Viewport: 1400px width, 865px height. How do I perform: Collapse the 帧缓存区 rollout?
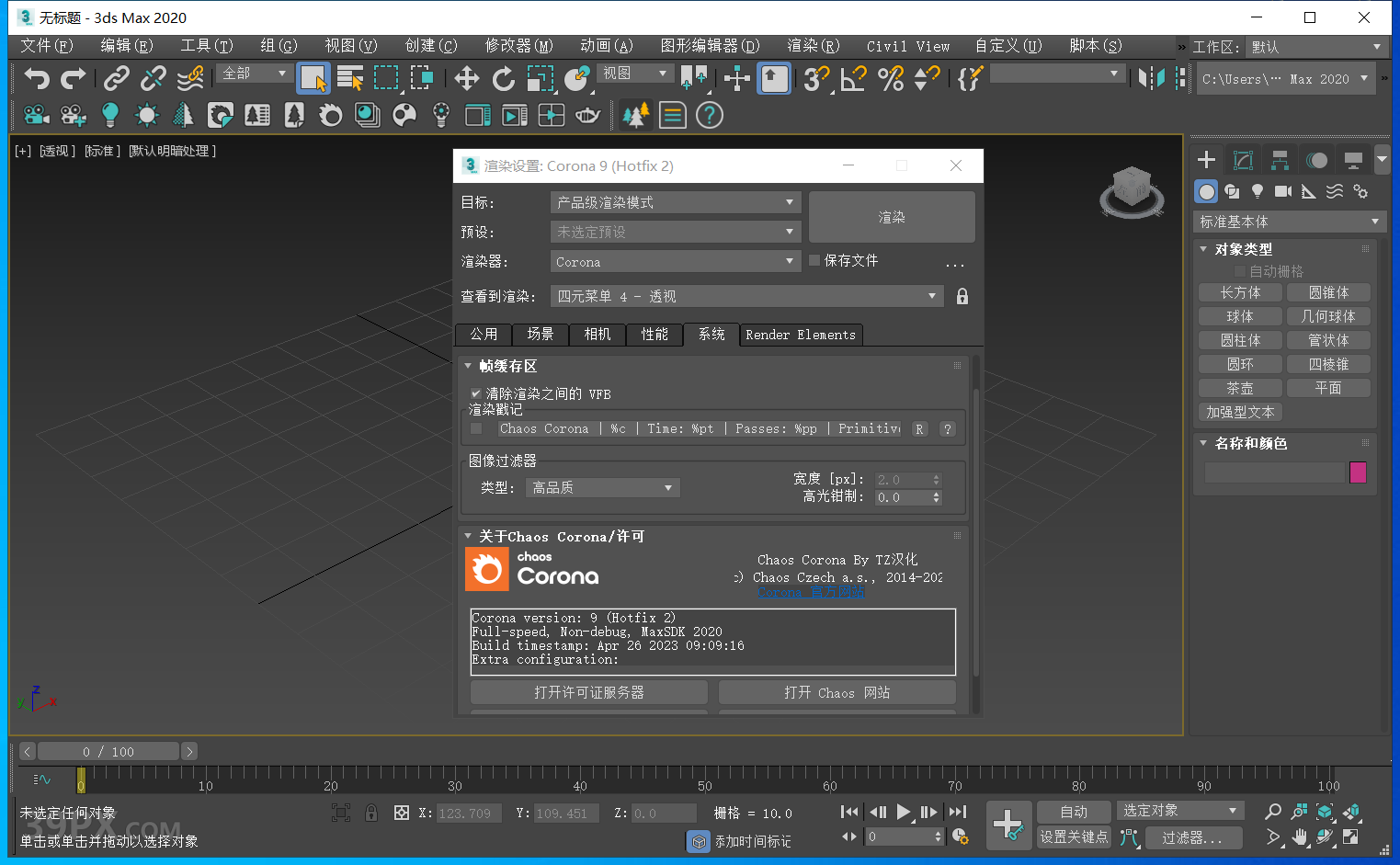pyautogui.click(x=469, y=365)
